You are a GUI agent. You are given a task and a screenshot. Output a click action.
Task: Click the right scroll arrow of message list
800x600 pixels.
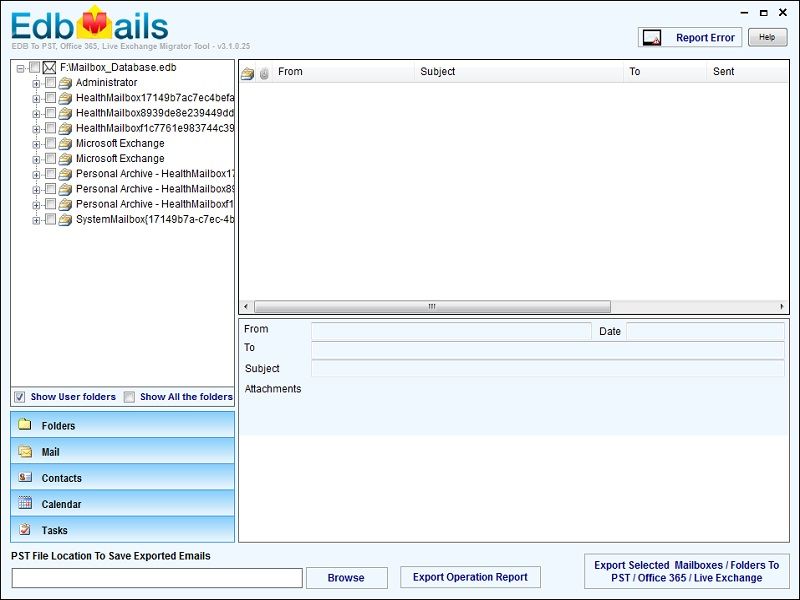coord(782,307)
